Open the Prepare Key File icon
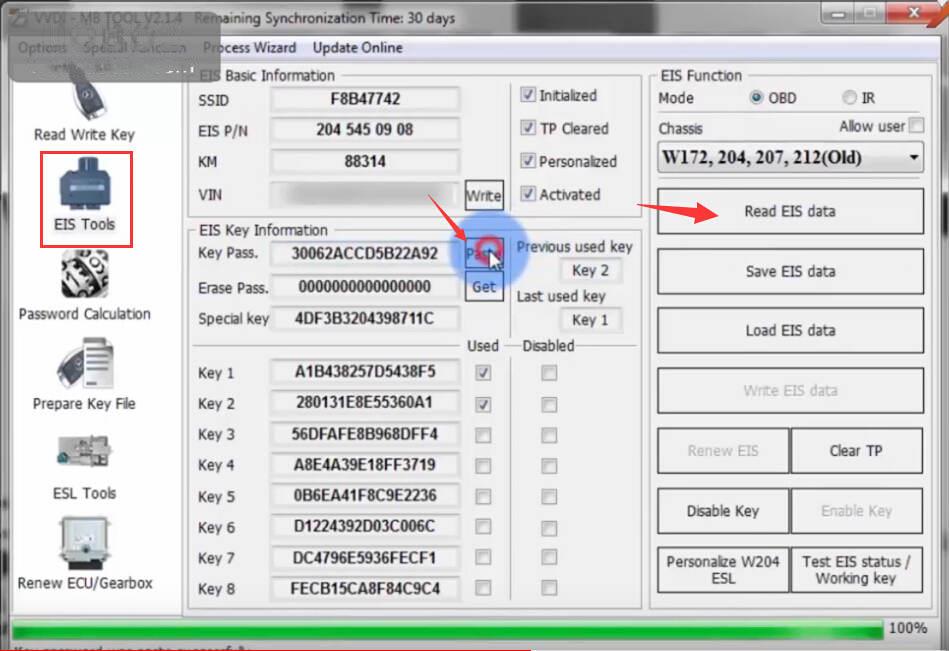The image size is (949, 651). [86, 364]
